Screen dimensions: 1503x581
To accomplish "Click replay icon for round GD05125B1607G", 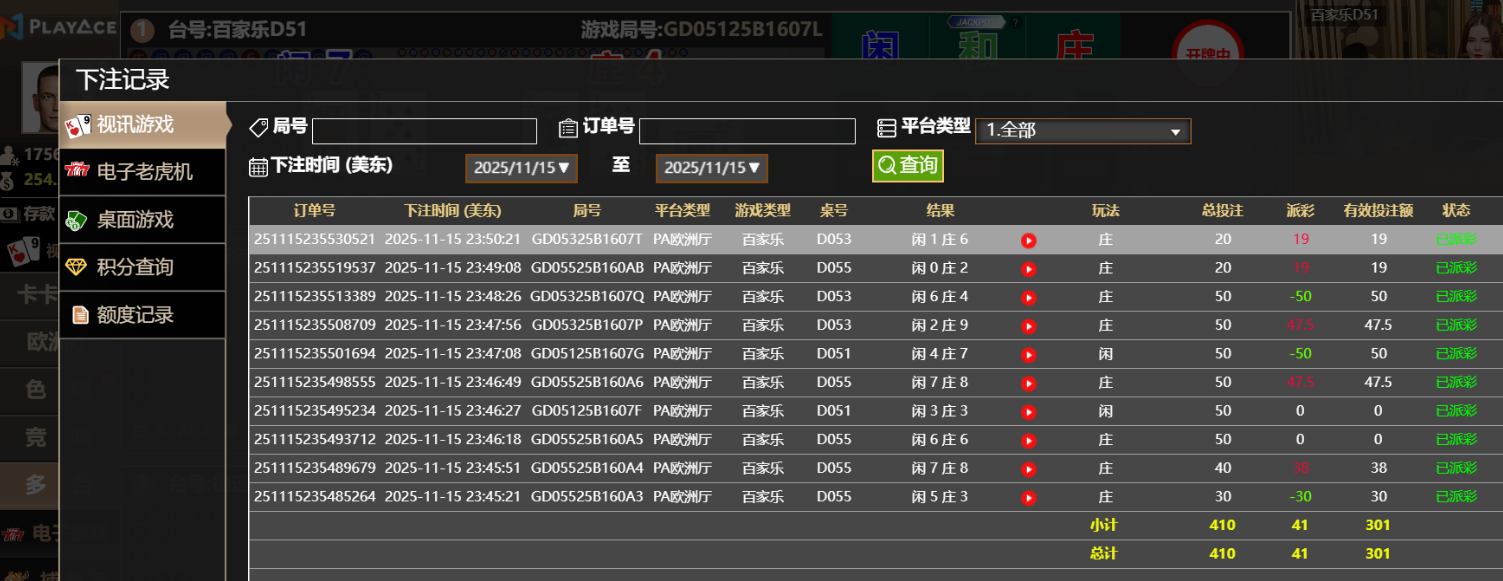I will (1028, 354).
